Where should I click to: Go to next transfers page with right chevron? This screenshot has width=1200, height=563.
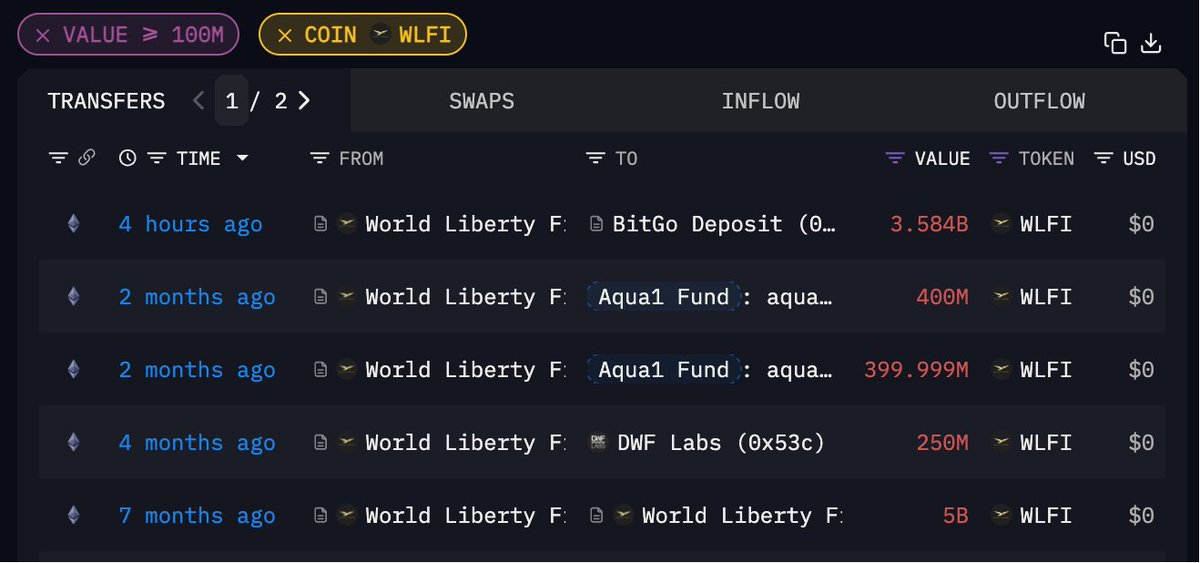coord(304,101)
